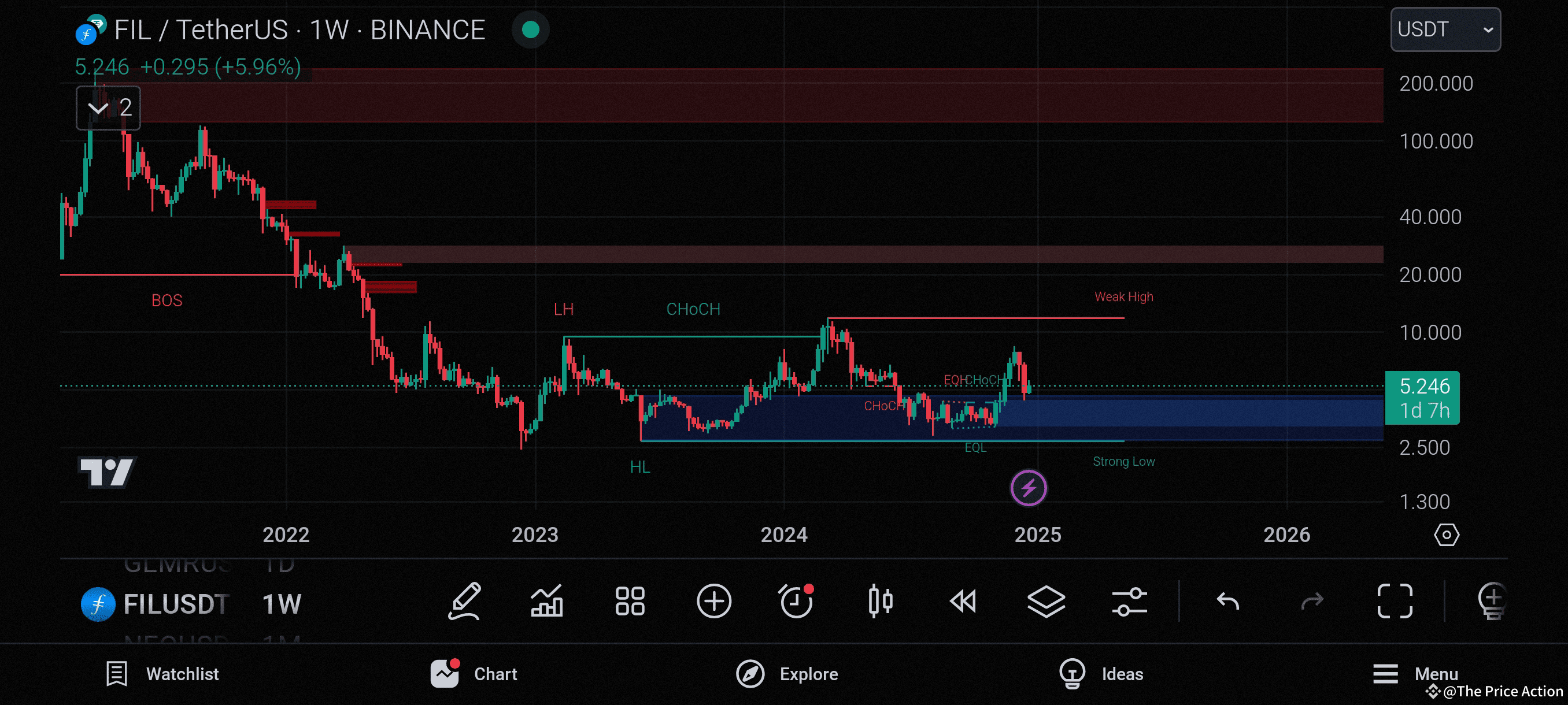The image size is (1568, 705).
Task: Undo the last chart action
Action: [x=1227, y=602]
